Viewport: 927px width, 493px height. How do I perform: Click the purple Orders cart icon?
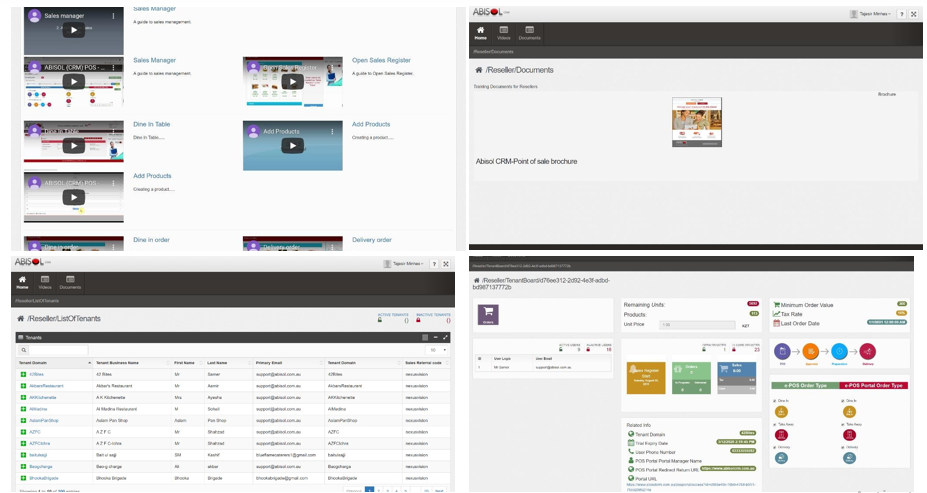coord(488,314)
